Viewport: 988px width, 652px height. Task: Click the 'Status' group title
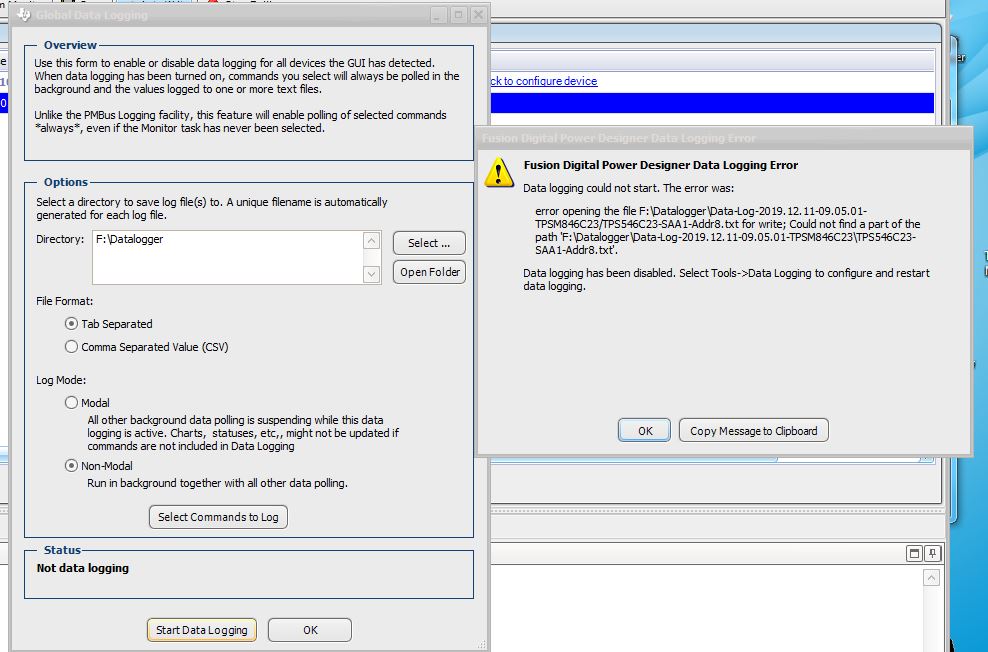click(62, 550)
